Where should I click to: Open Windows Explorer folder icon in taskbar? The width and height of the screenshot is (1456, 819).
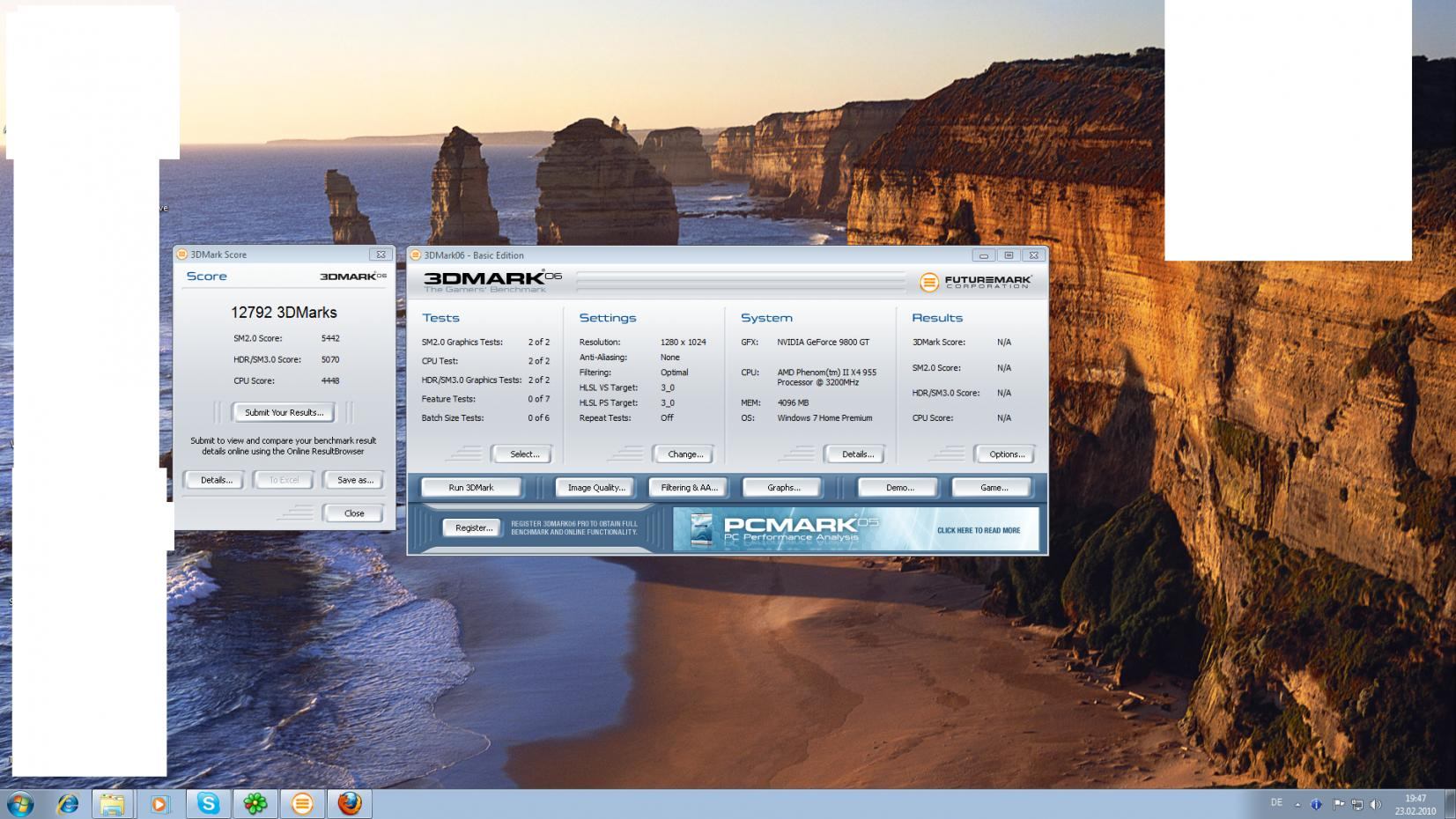pyautogui.click(x=112, y=804)
